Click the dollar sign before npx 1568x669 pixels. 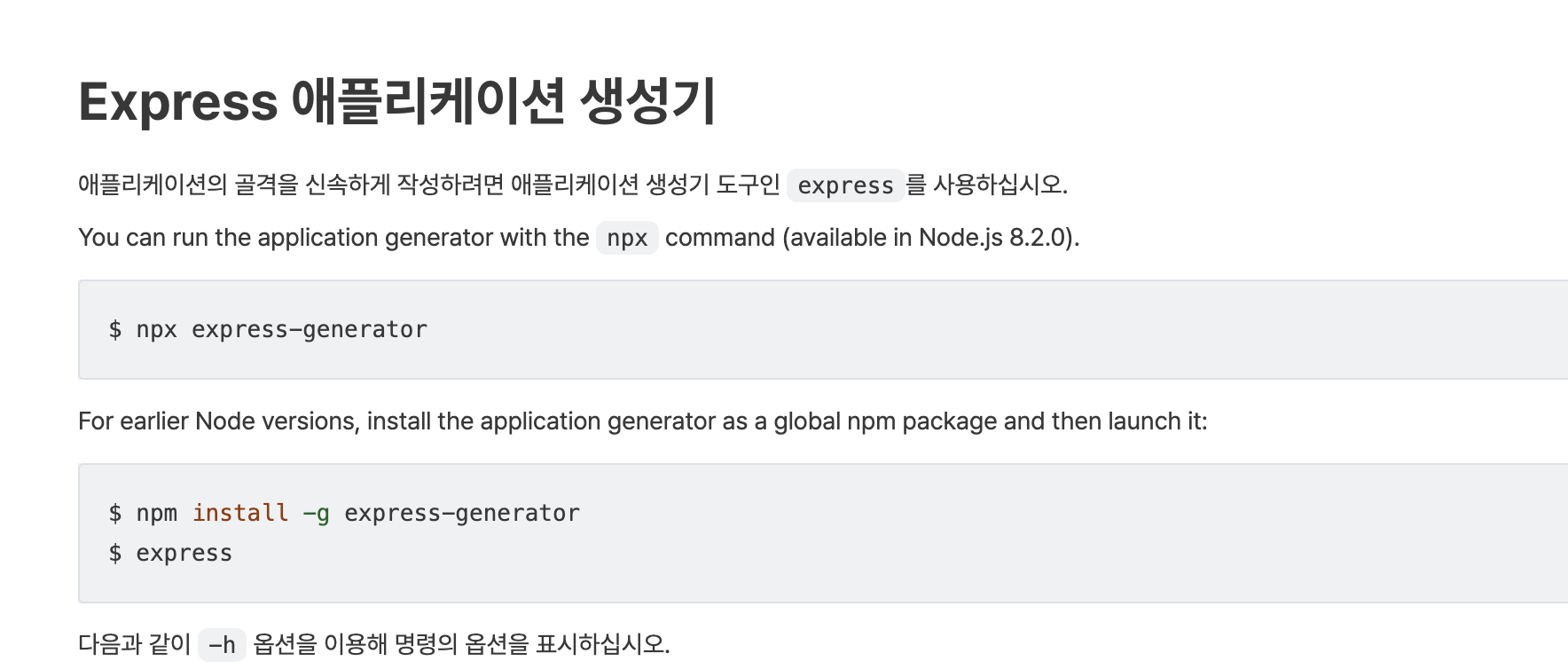115,329
